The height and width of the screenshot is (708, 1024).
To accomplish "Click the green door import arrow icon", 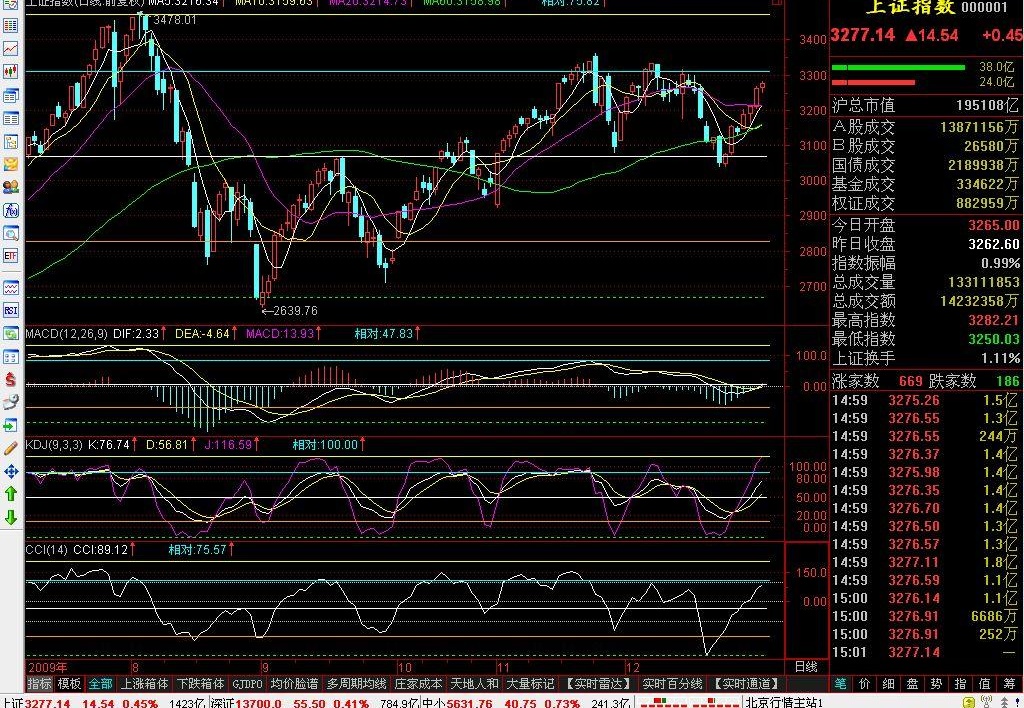I will (10, 426).
